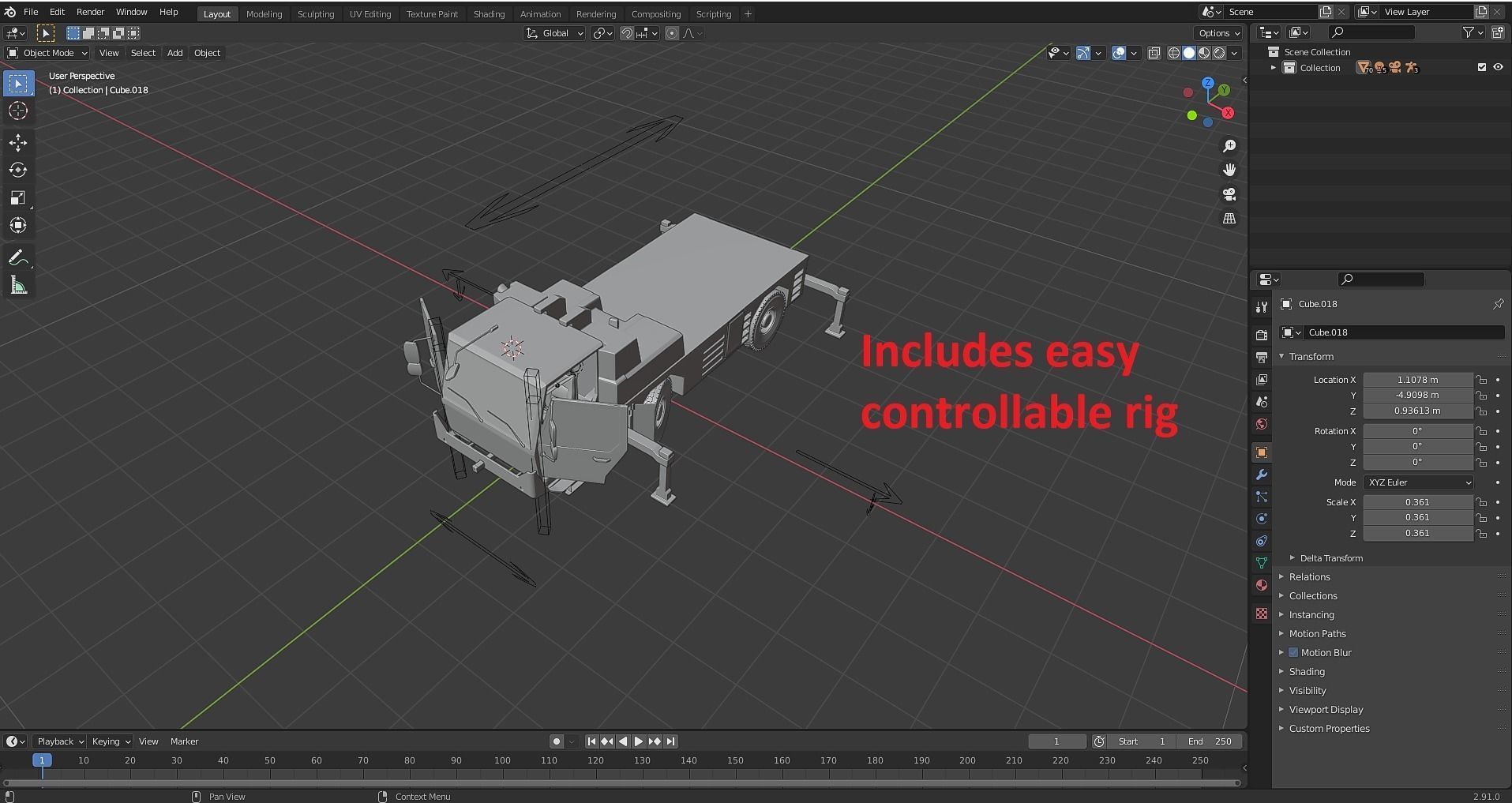Viewport: 1512px width, 803px height.
Task: Choose the Measure tool
Action: coord(18,286)
